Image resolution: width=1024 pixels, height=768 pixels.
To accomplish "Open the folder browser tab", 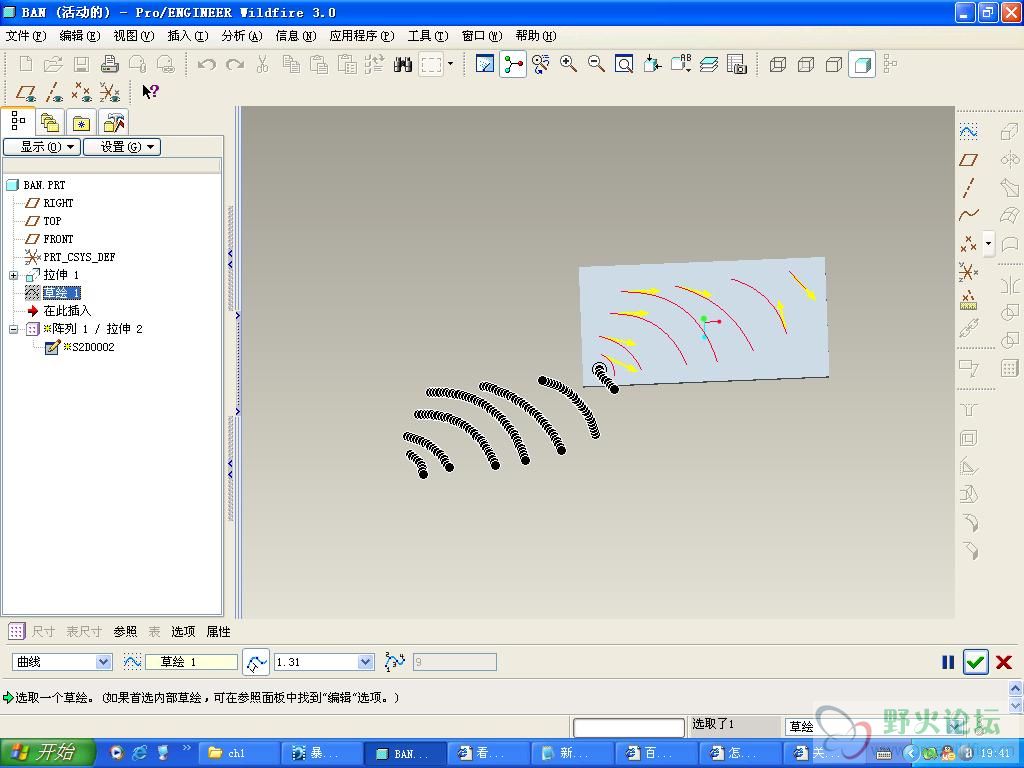I will [x=50, y=122].
